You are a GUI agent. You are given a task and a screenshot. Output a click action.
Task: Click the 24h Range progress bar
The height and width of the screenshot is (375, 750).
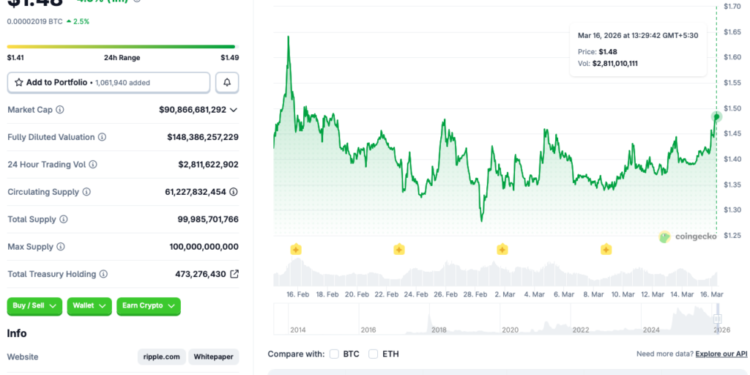click(123, 46)
